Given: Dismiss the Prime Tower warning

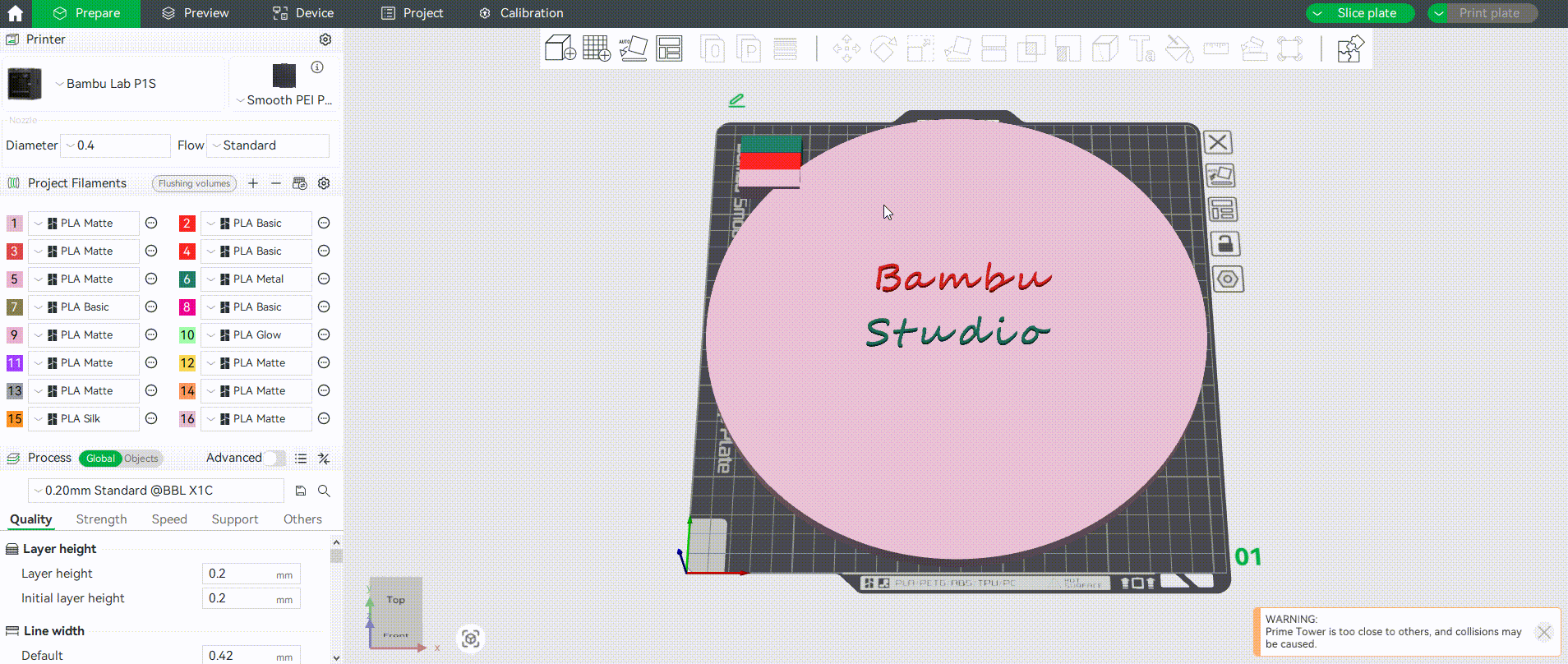Looking at the screenshot, I should pyautogui.click(x=1544, y=632).
